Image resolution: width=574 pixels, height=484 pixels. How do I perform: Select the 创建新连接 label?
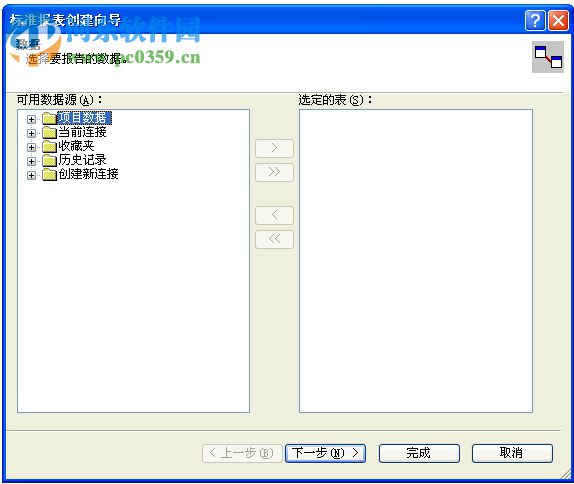88,174
